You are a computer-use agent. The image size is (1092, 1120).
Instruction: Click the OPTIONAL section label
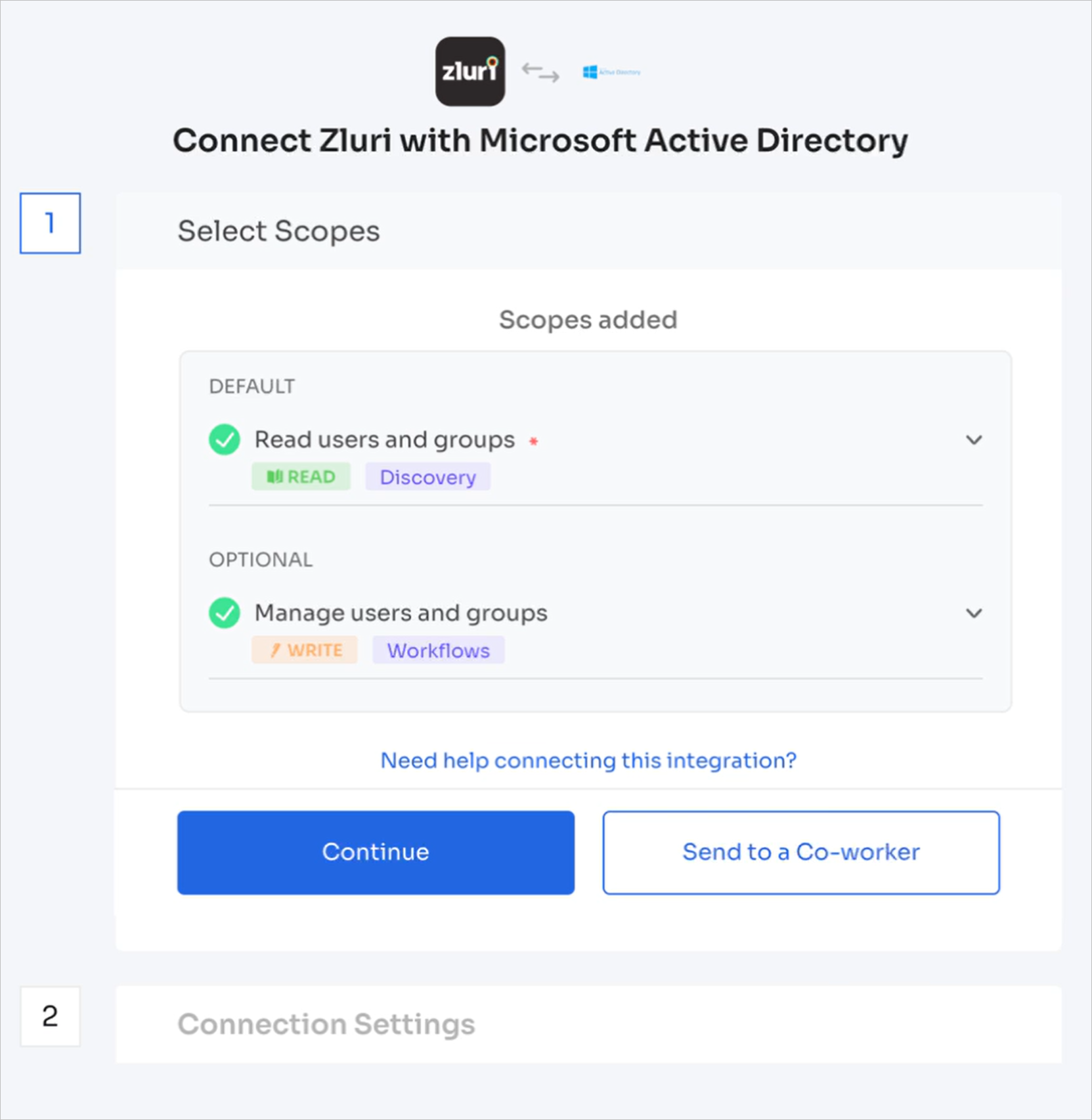click(261, 560)
